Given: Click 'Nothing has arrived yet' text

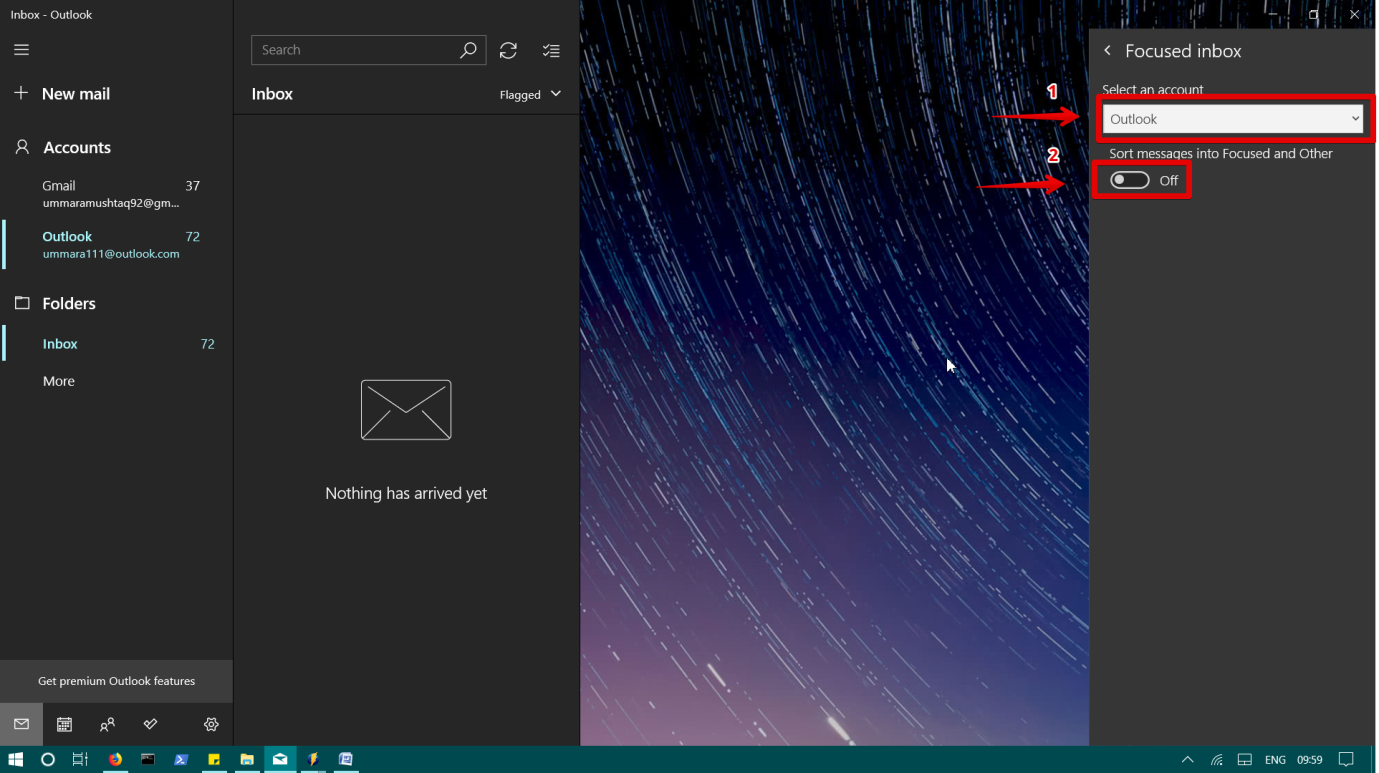Looking at the screenshot, I should coord(406,493).
